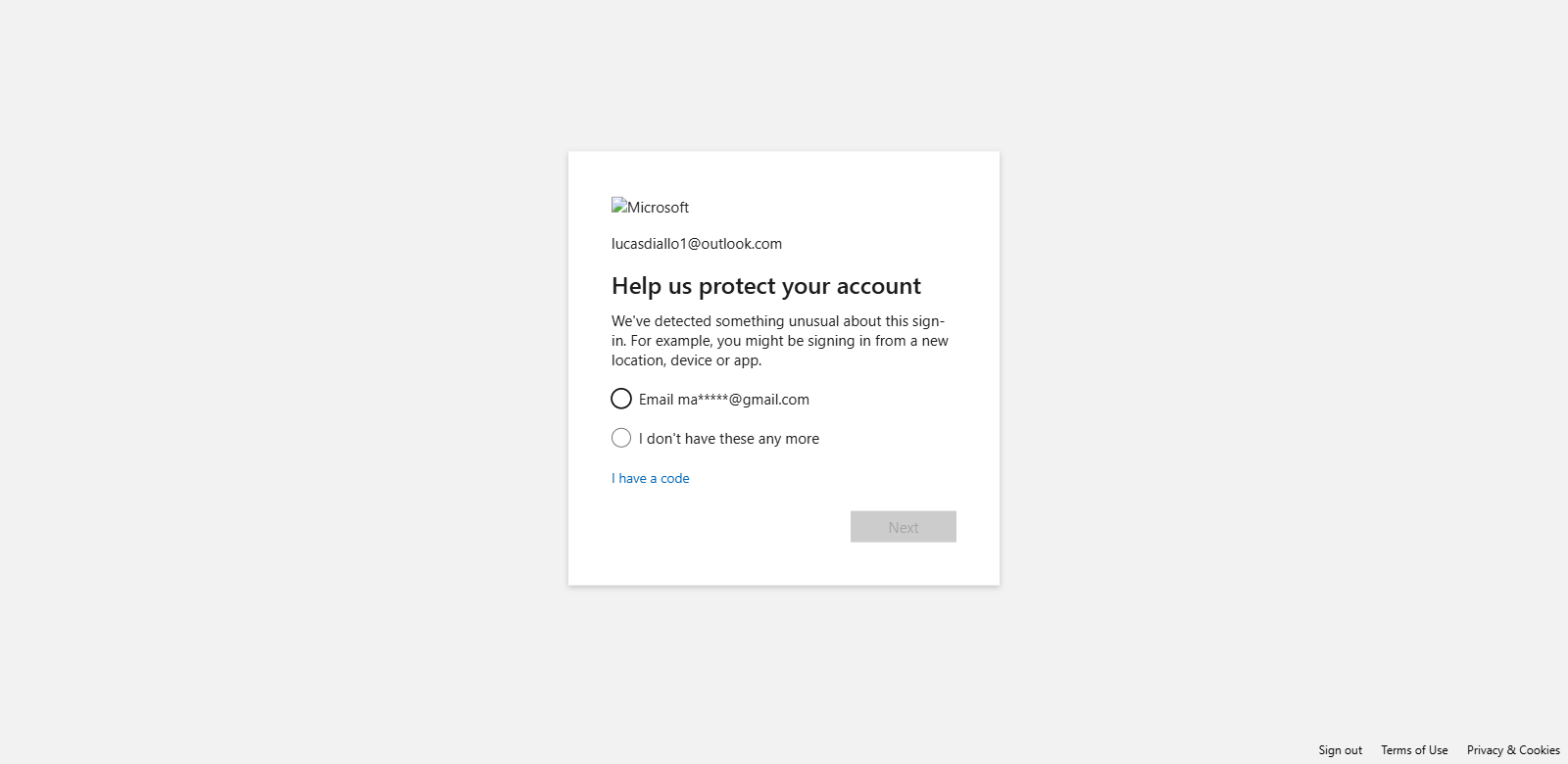Click the "Email ma*****@gmail.com" option label

724,400
